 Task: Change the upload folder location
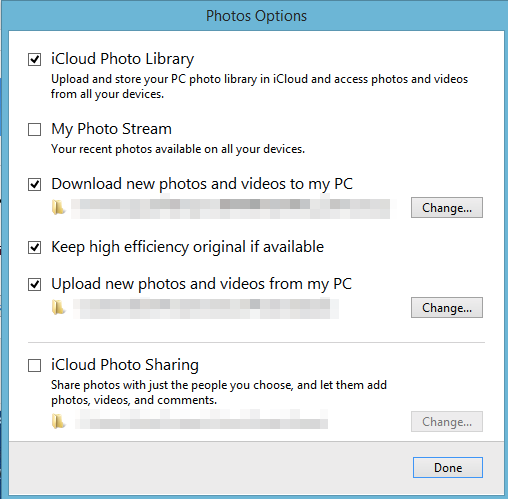point(447,308)
